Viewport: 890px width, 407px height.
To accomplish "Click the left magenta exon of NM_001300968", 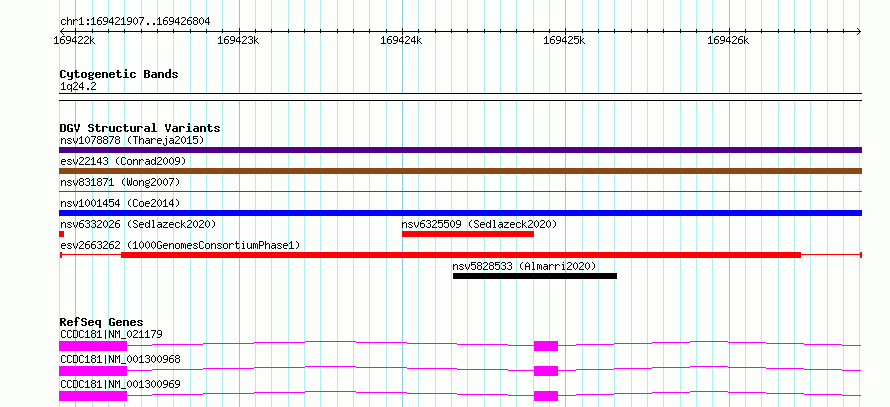I will 93,371.
